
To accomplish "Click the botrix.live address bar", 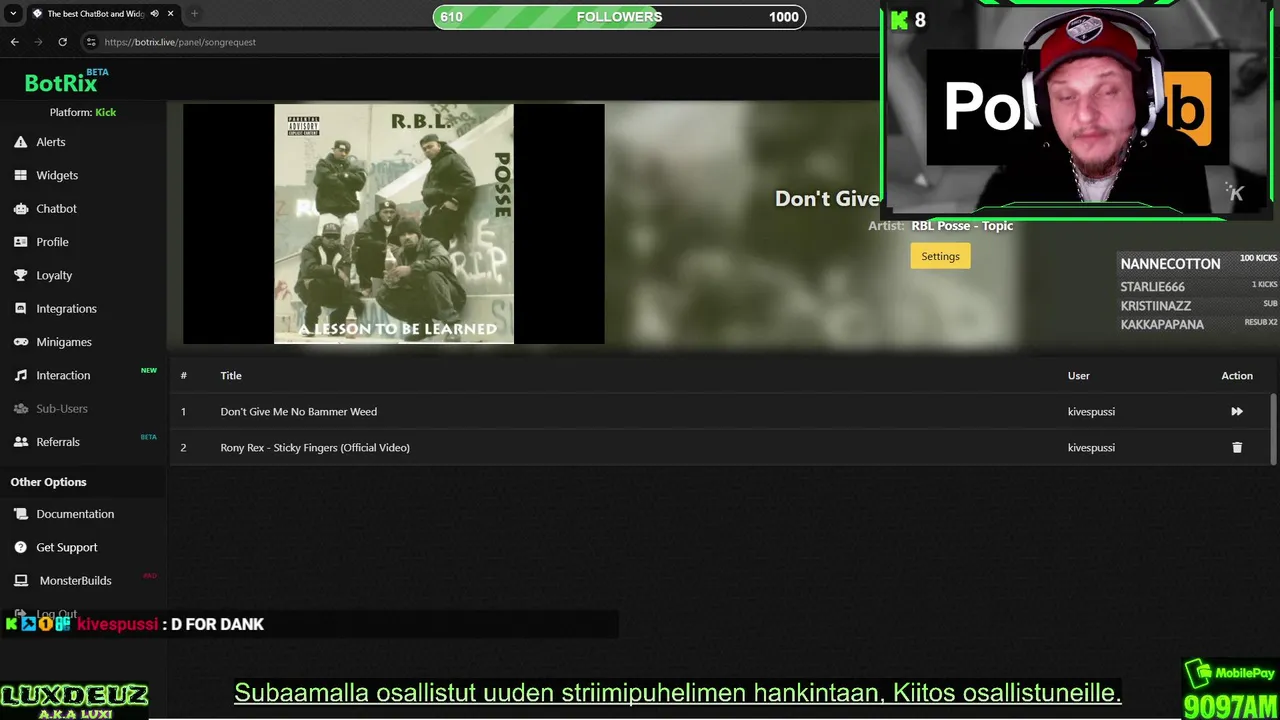I will tap(480, 42).
